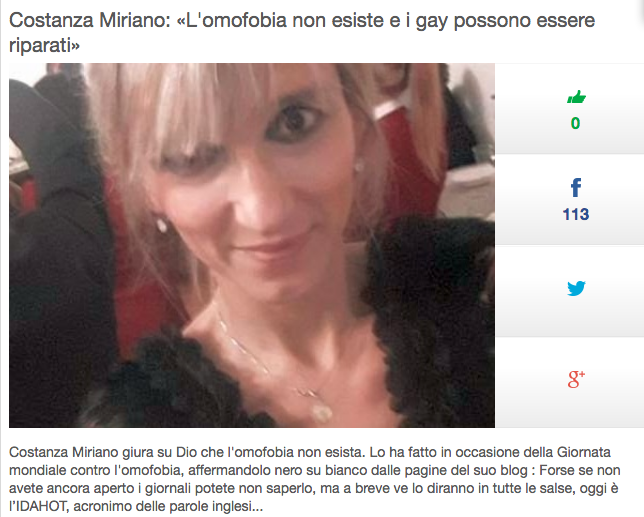
Task: Click "Forse se non" in the excerpt text
Action: pyautogui.click(x=580, y=470)
